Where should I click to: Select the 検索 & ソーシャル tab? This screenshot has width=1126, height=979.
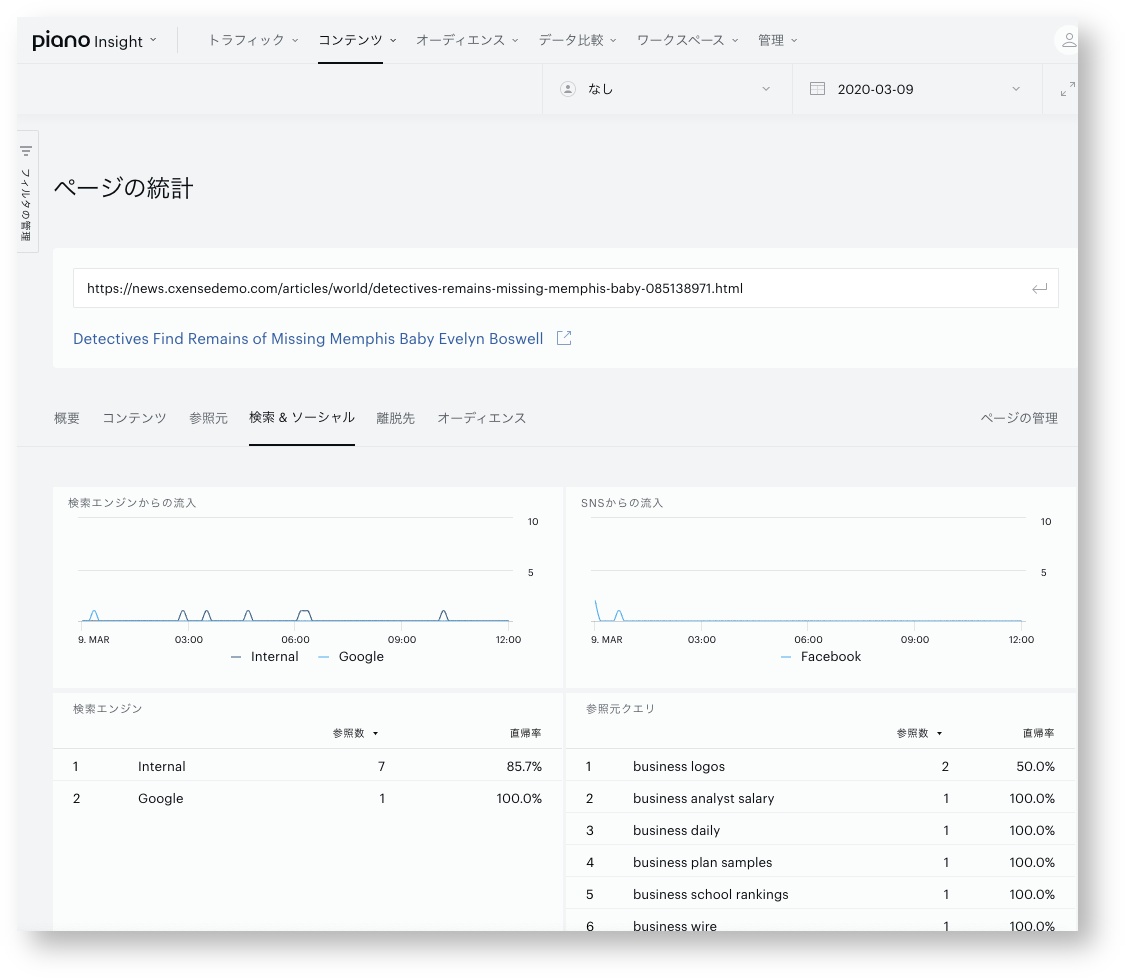302,417
